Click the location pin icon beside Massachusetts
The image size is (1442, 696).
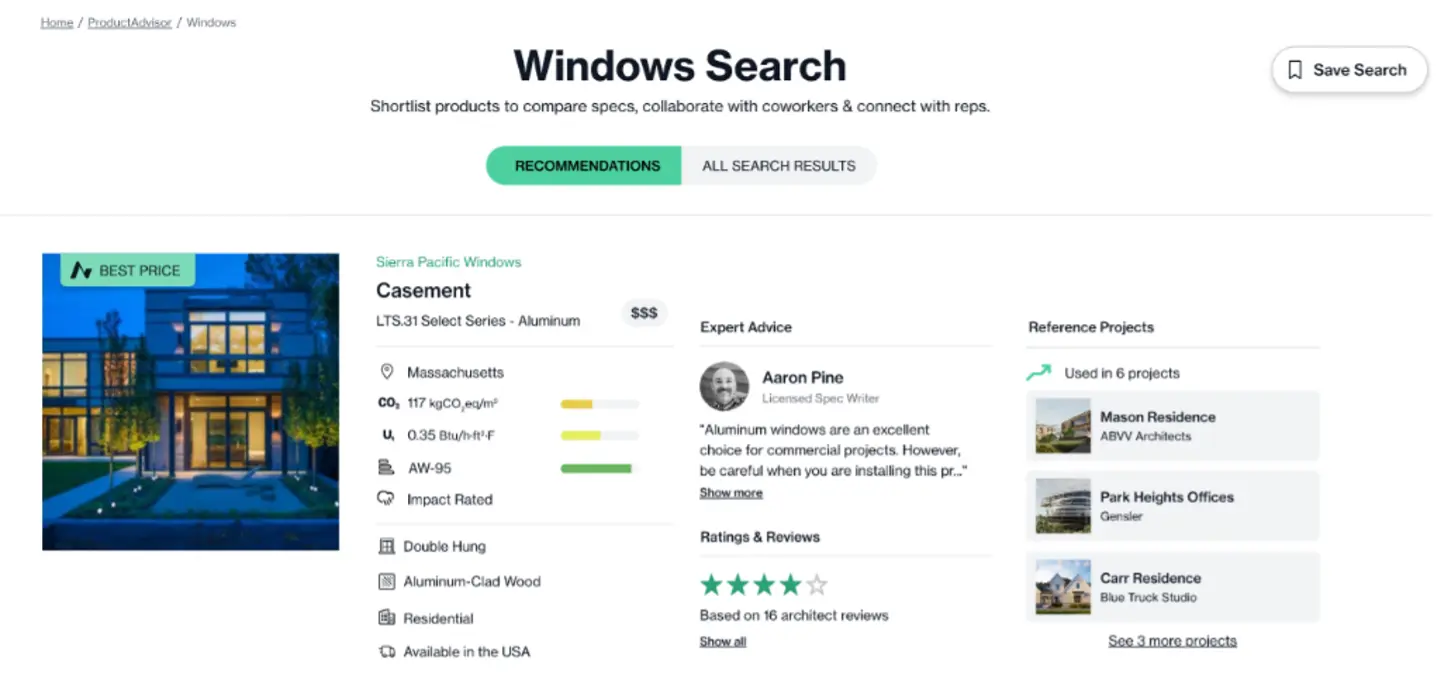[x=387, y=372]
